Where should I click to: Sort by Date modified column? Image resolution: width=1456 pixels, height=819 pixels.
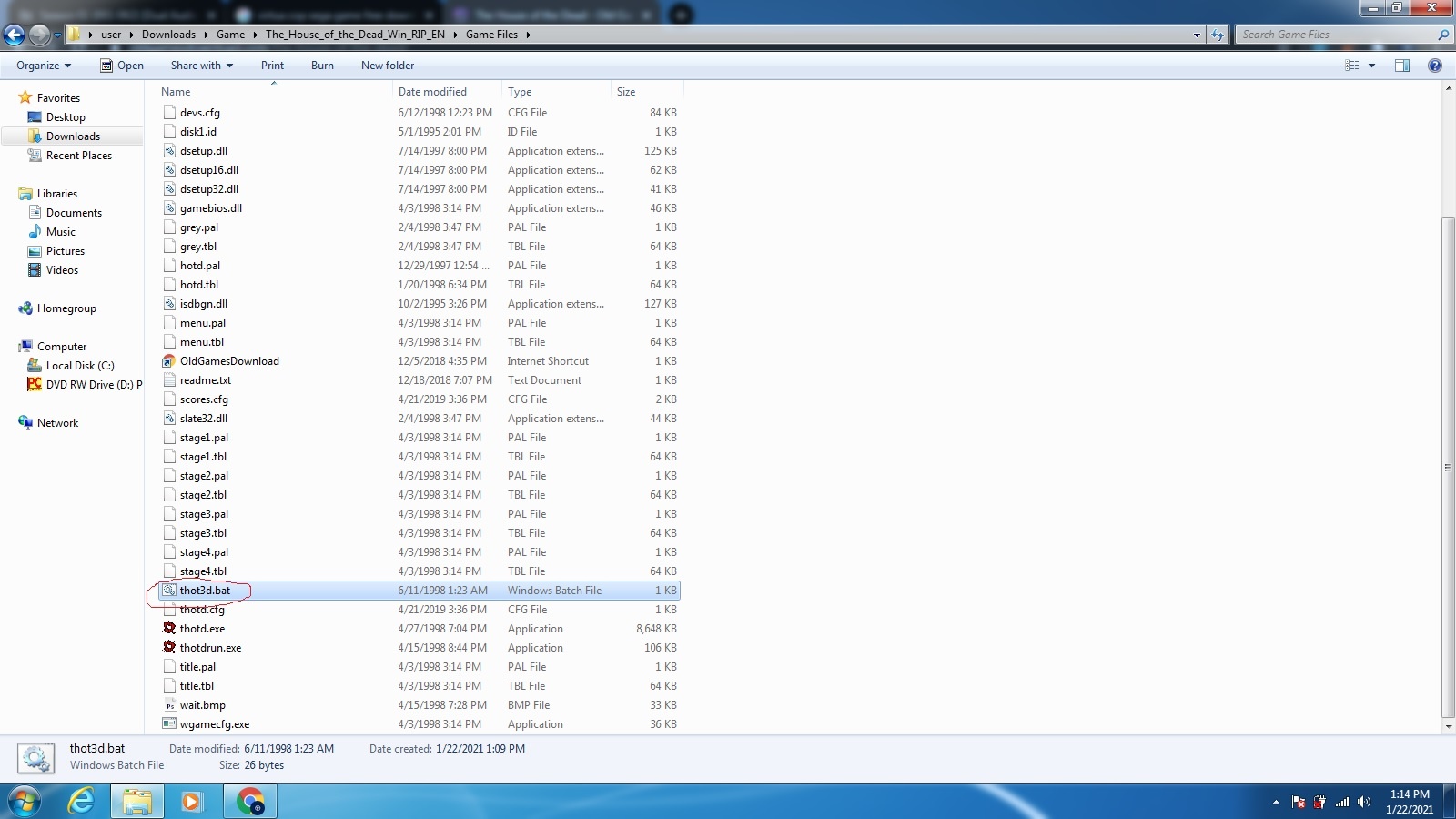pos(447,91)
